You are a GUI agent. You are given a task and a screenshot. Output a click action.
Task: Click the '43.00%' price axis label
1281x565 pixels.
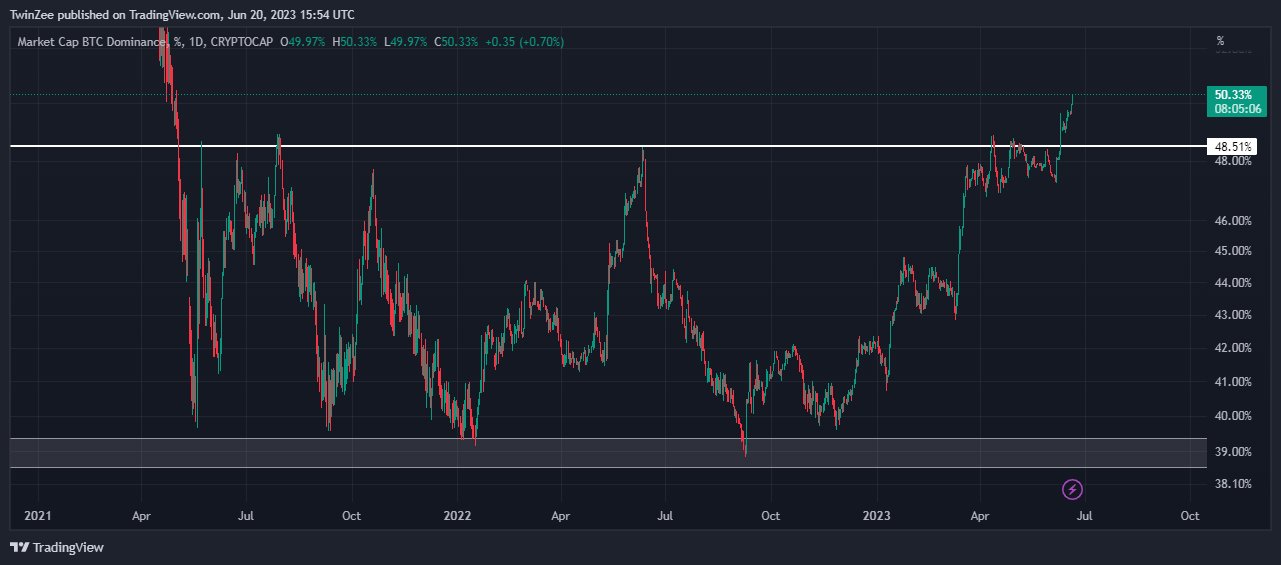click(1233, 315)
